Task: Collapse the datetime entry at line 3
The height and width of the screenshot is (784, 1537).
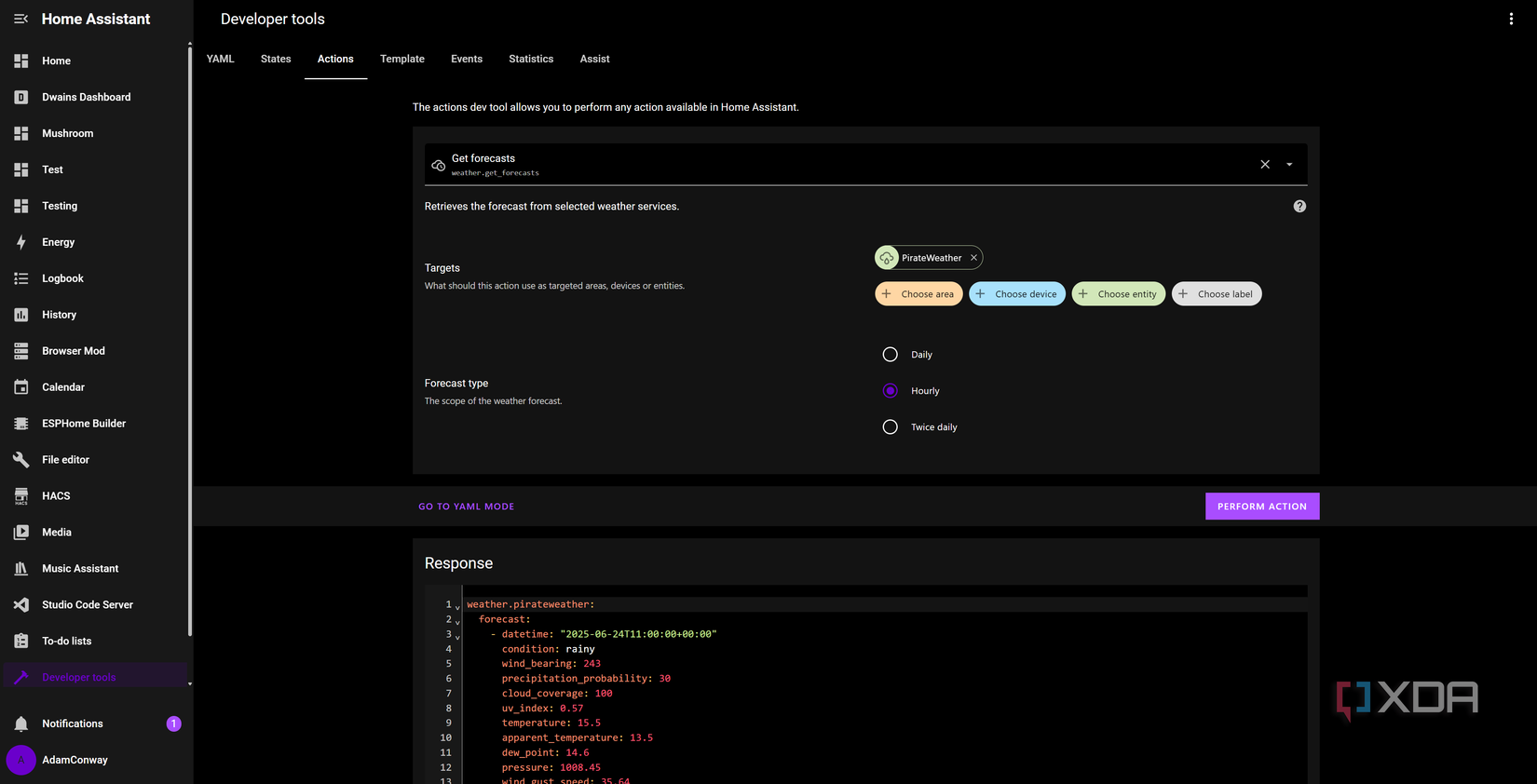Action: 457,637
